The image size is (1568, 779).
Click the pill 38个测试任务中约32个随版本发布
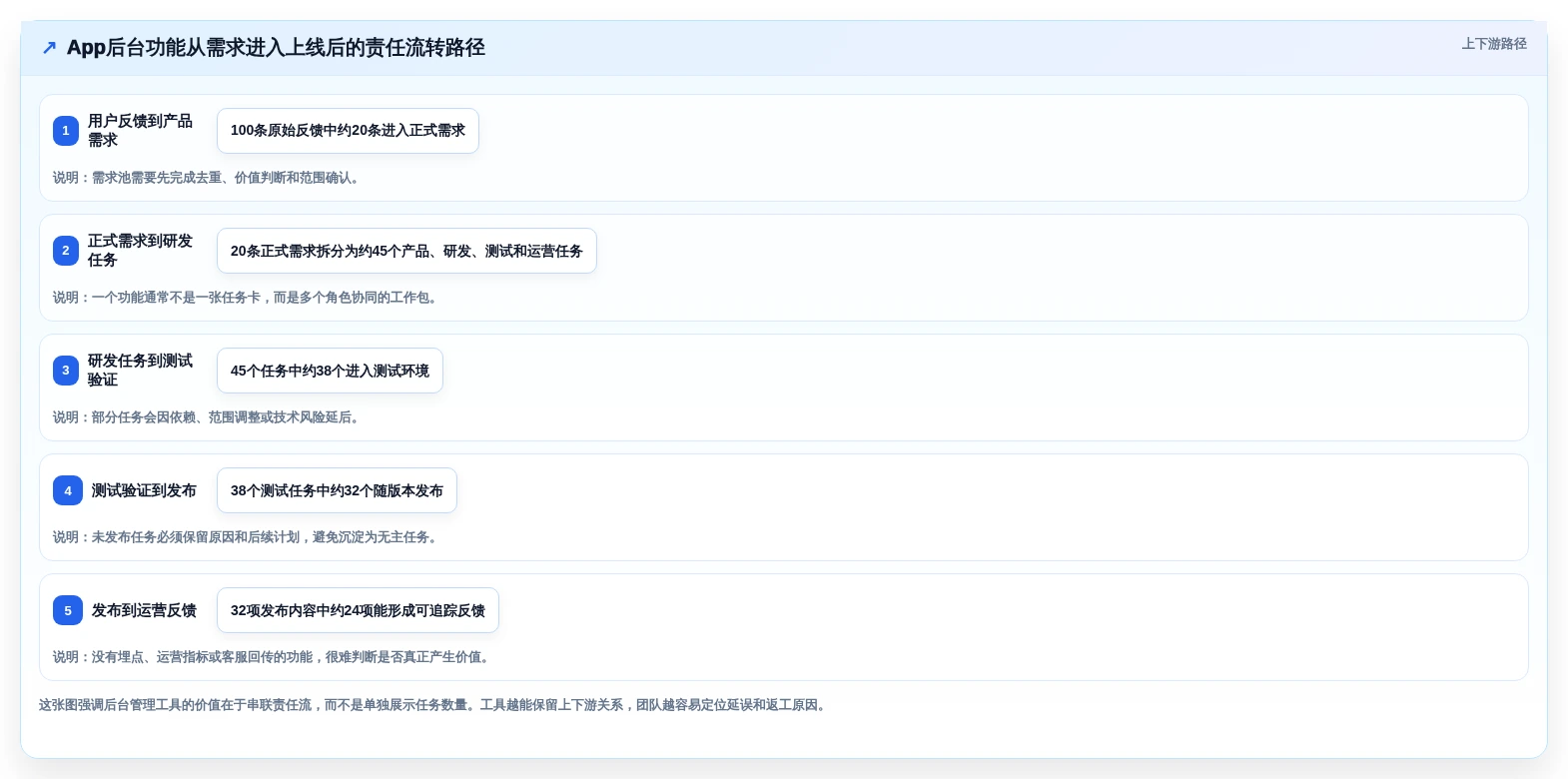(x=337, y=490)
